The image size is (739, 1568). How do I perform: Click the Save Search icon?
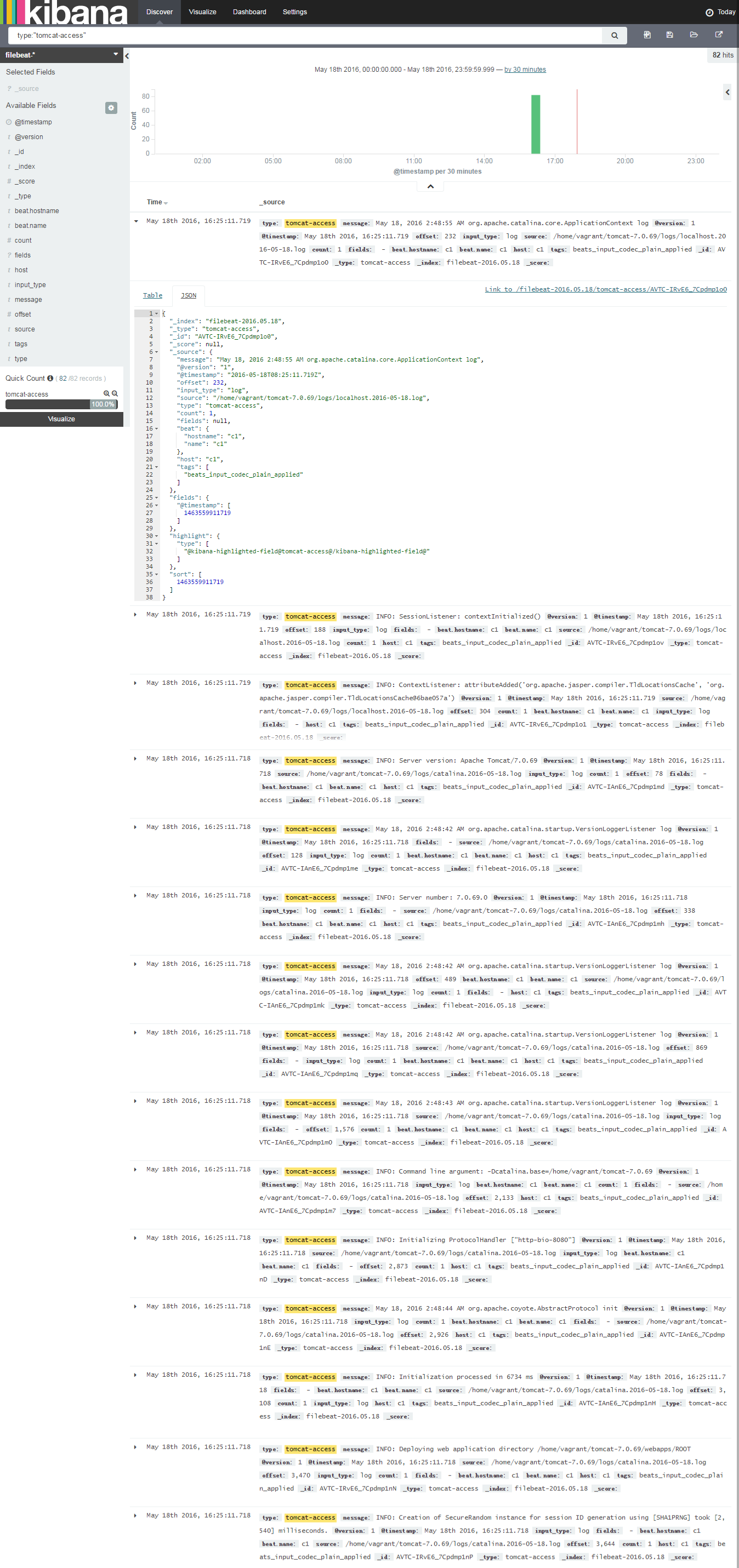point(669,35)
